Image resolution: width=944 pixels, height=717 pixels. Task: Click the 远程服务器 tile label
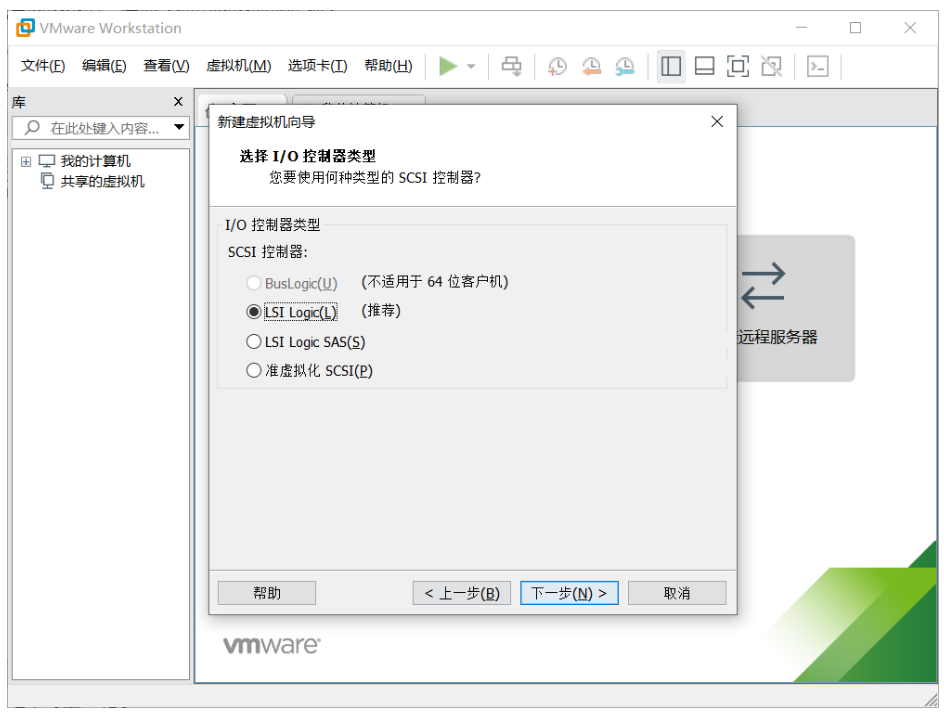(778, 337)
